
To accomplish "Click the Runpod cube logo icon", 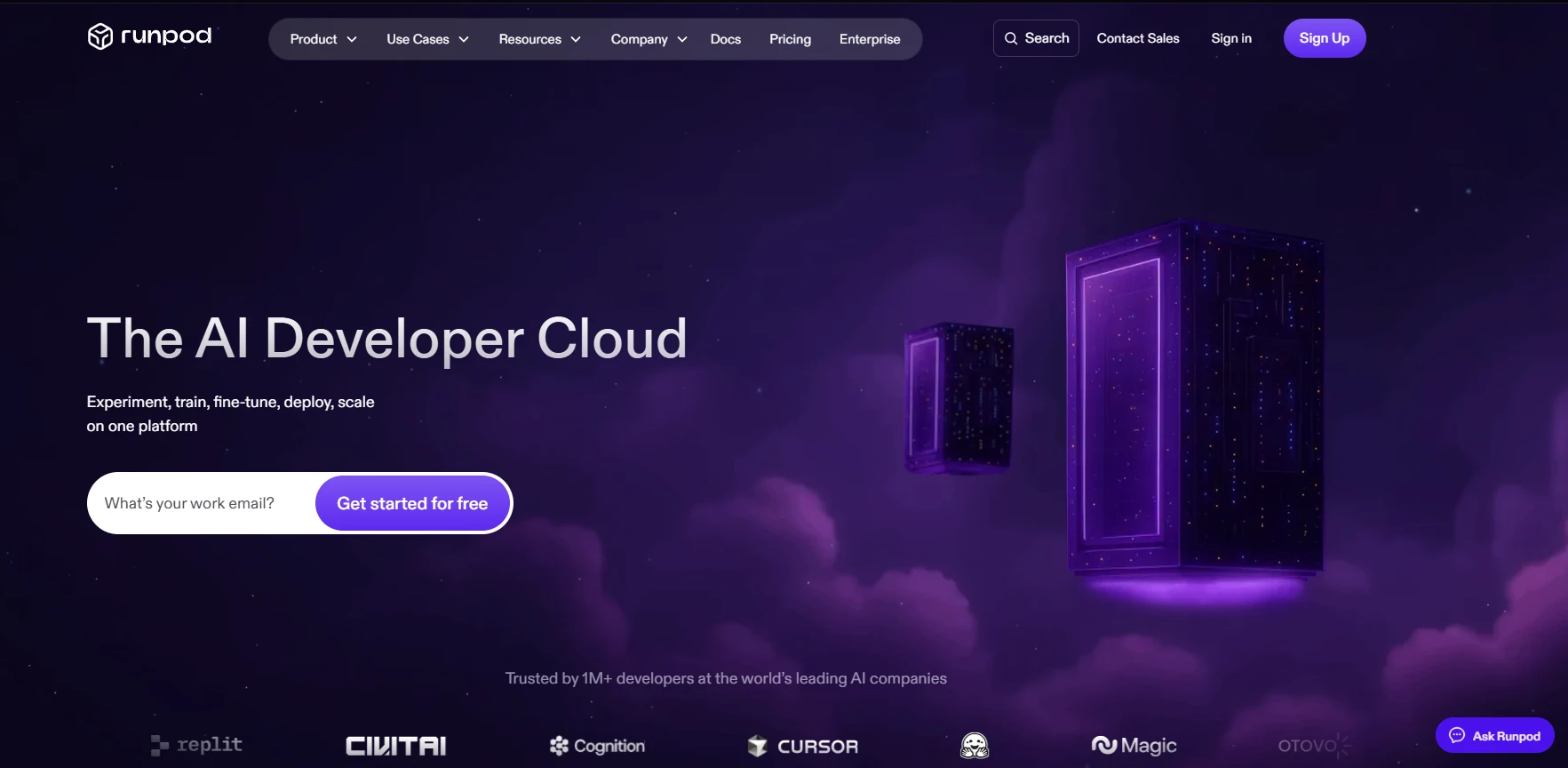I will (99, 36).
